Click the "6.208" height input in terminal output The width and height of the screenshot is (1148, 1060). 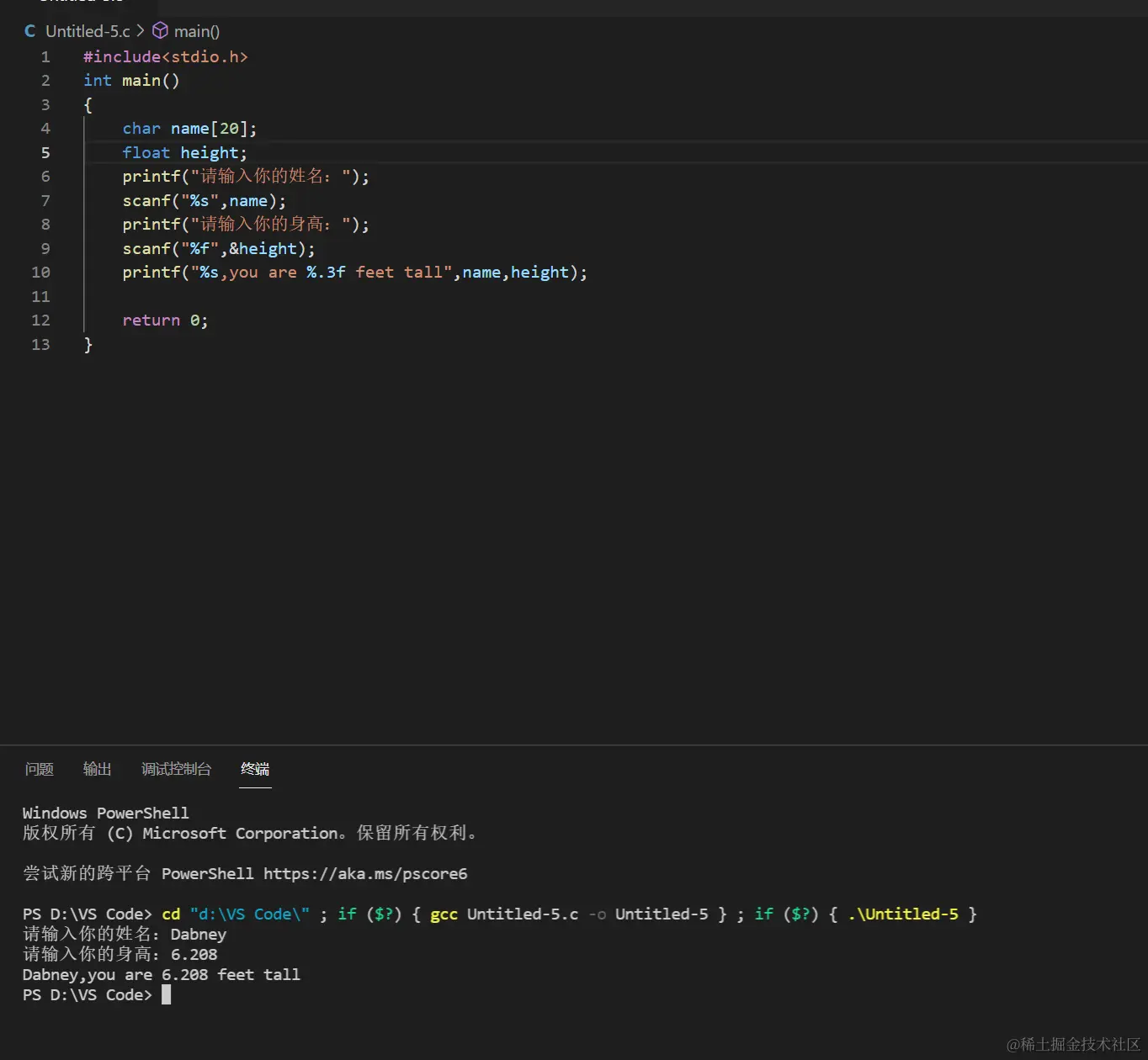coord(194,954)
